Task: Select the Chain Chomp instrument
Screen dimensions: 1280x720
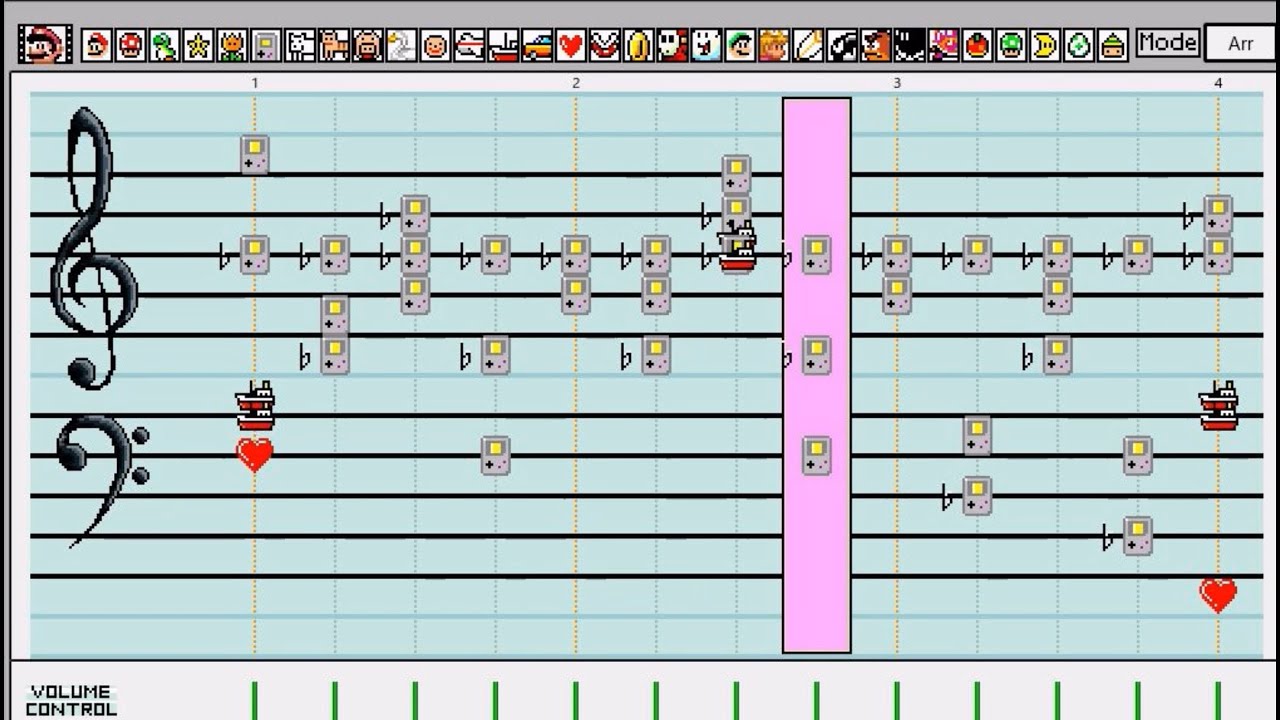Action: coord(909,45)
